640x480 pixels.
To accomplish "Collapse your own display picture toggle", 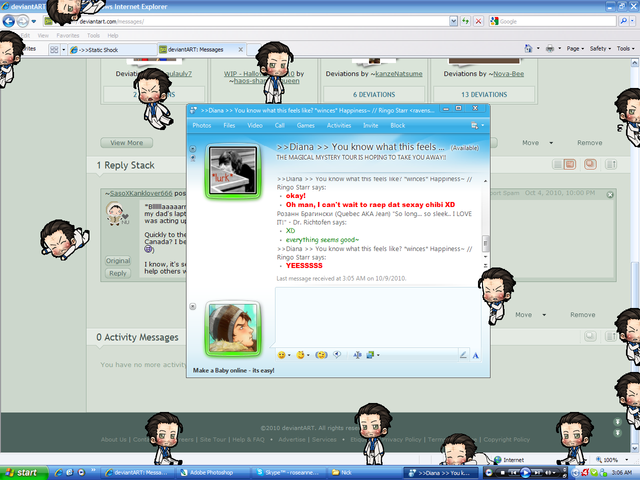I will (193, 306).
